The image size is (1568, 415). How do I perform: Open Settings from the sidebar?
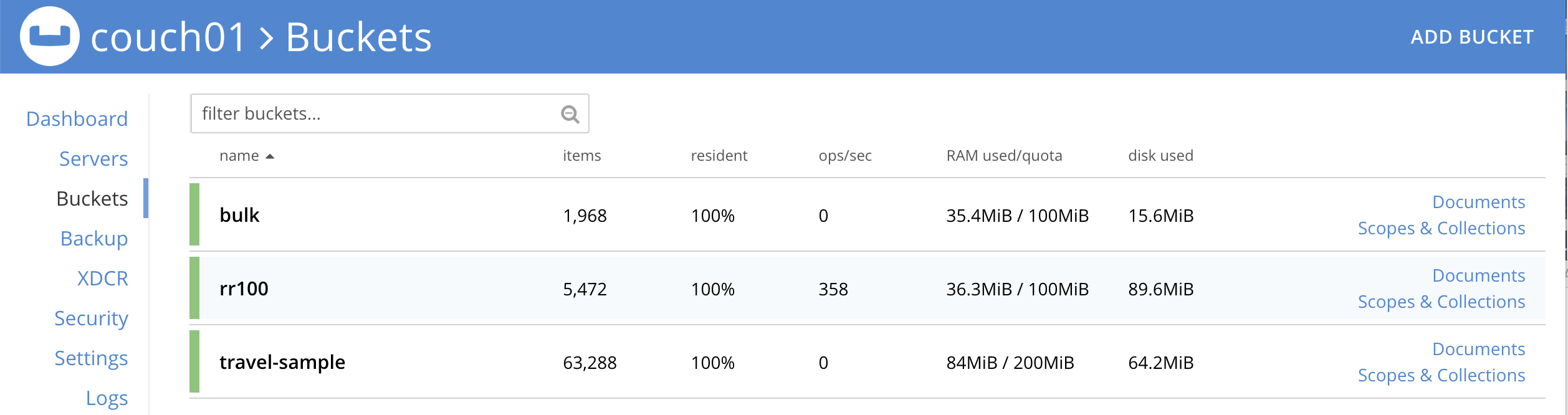(x=91, y=358)
